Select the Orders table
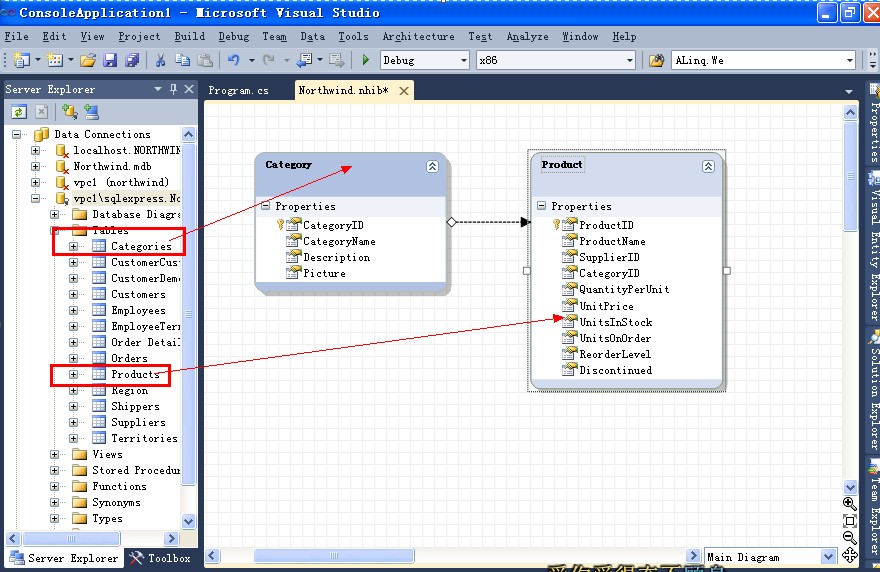880x572 pixels. 129,358
